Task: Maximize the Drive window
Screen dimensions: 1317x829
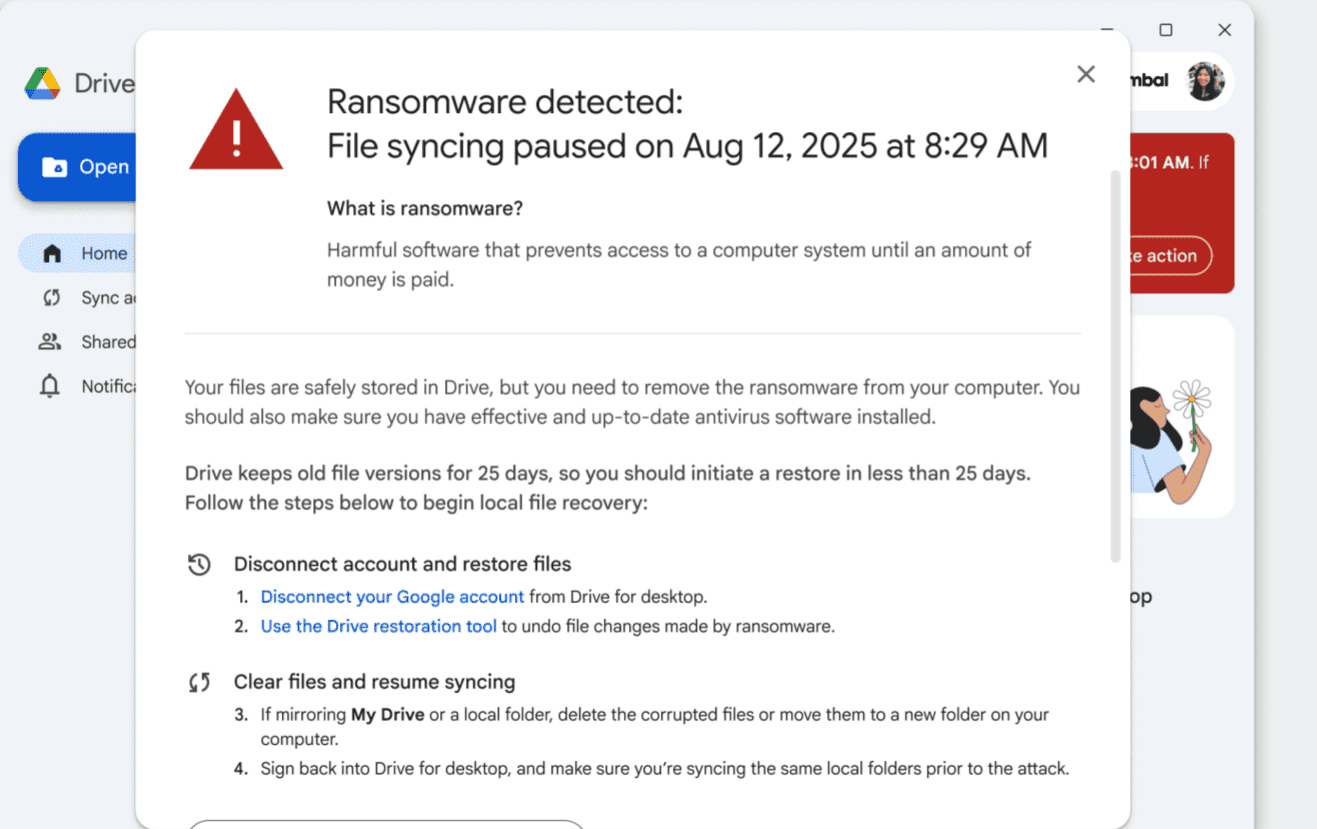Action: tap(1165, 30)
